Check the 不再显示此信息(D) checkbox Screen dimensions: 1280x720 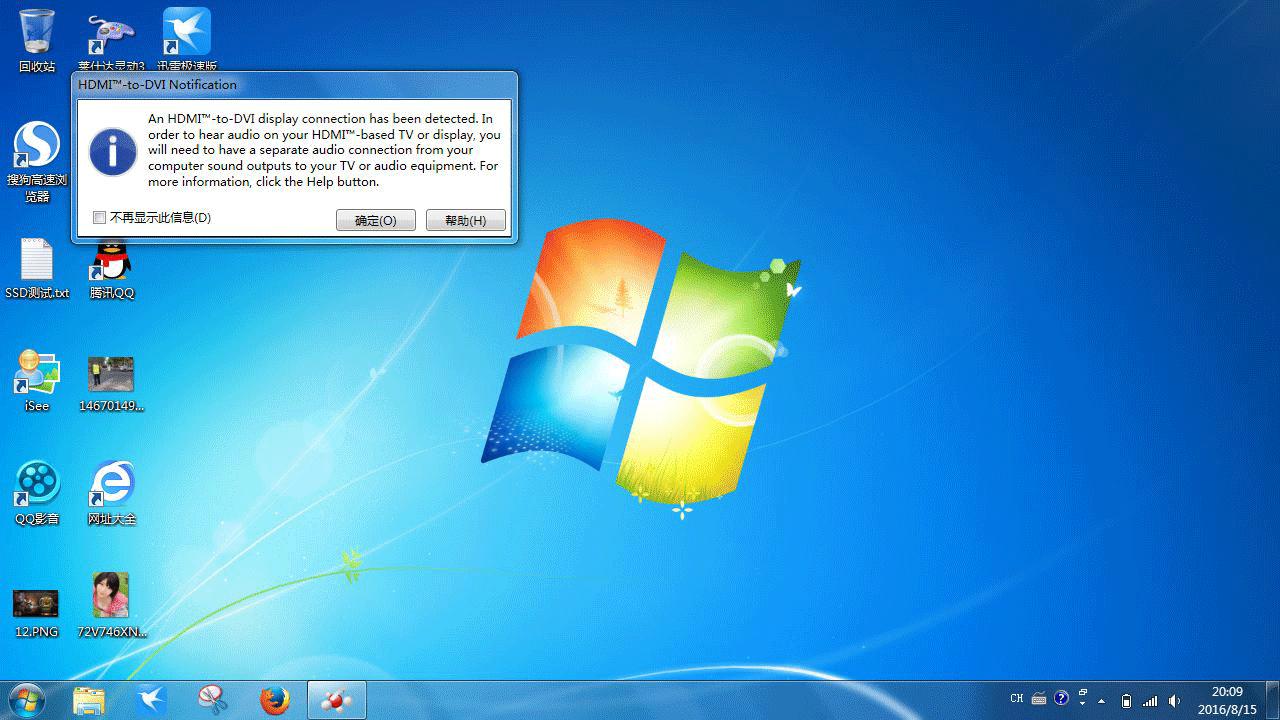99,218
